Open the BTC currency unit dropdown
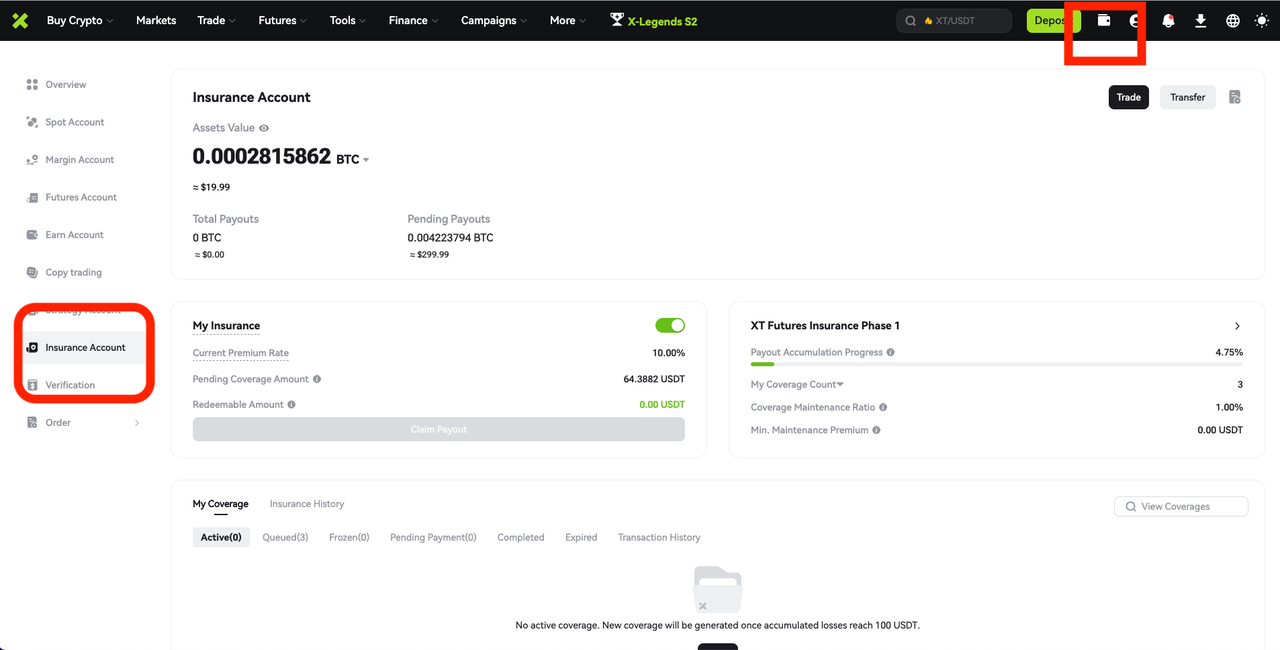1280x650 pixels. [x=353, y=159]
